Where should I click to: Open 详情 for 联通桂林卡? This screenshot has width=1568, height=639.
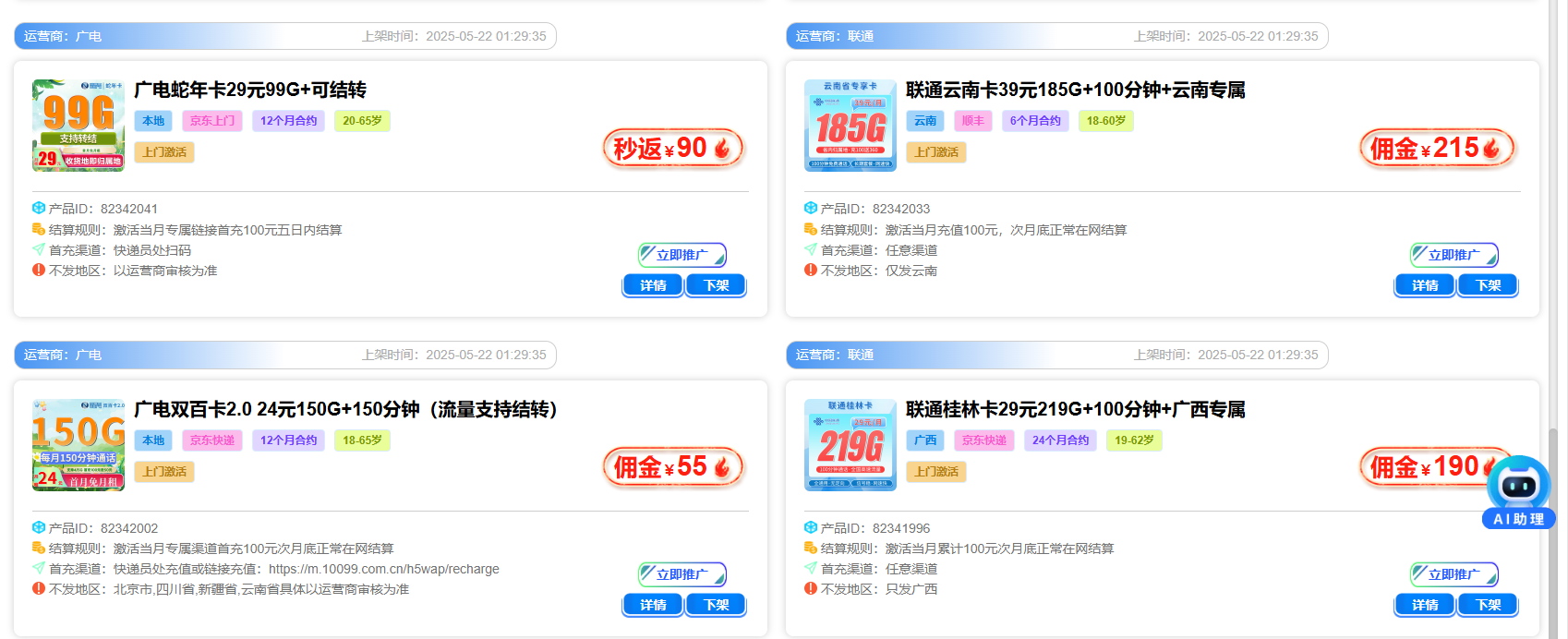(1425, 605)
